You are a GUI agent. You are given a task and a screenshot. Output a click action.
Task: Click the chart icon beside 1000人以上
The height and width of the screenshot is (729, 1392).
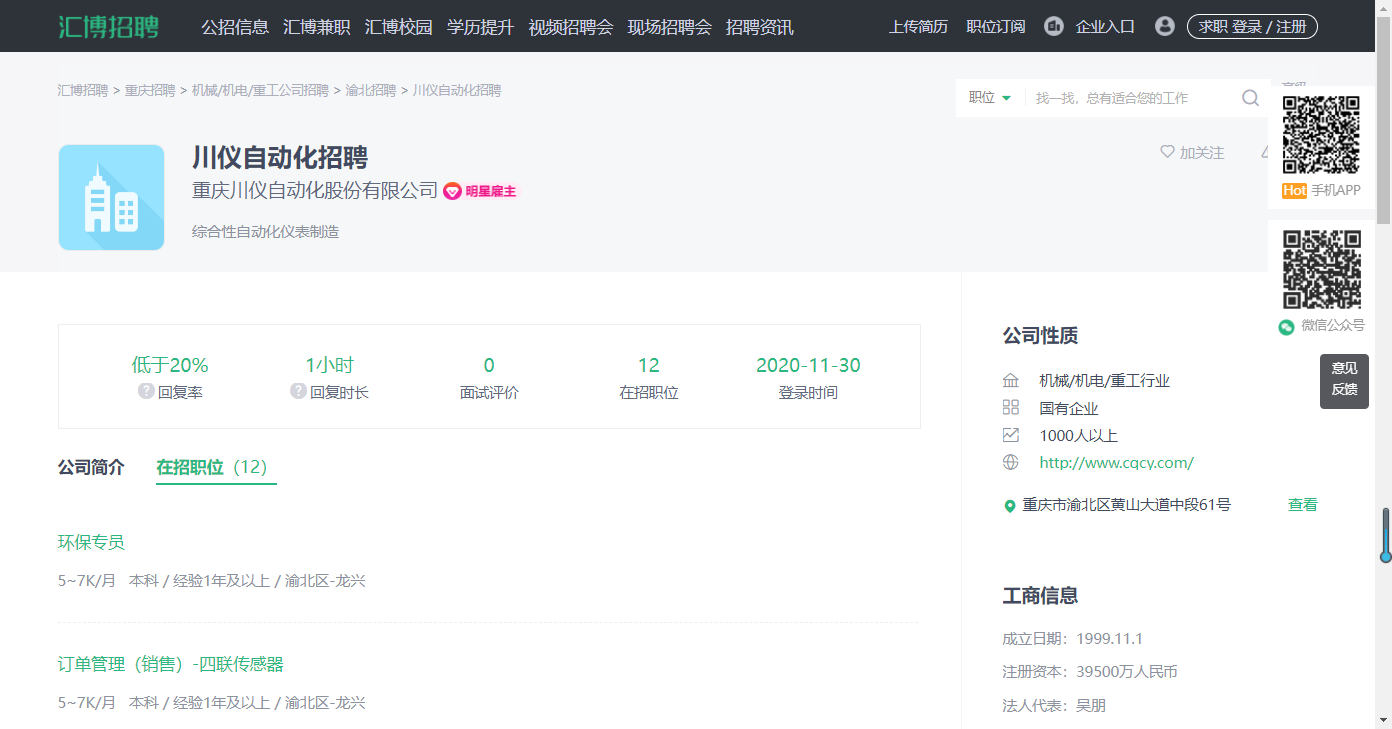click(x=1011, y=435)
